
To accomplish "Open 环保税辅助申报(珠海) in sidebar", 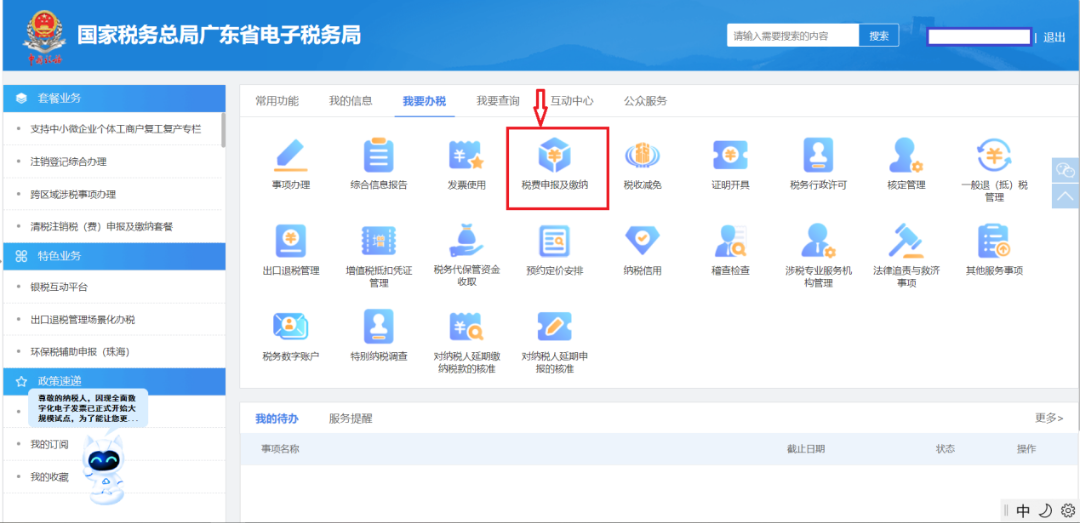I will pyautogui.click(x=81, y=351).
